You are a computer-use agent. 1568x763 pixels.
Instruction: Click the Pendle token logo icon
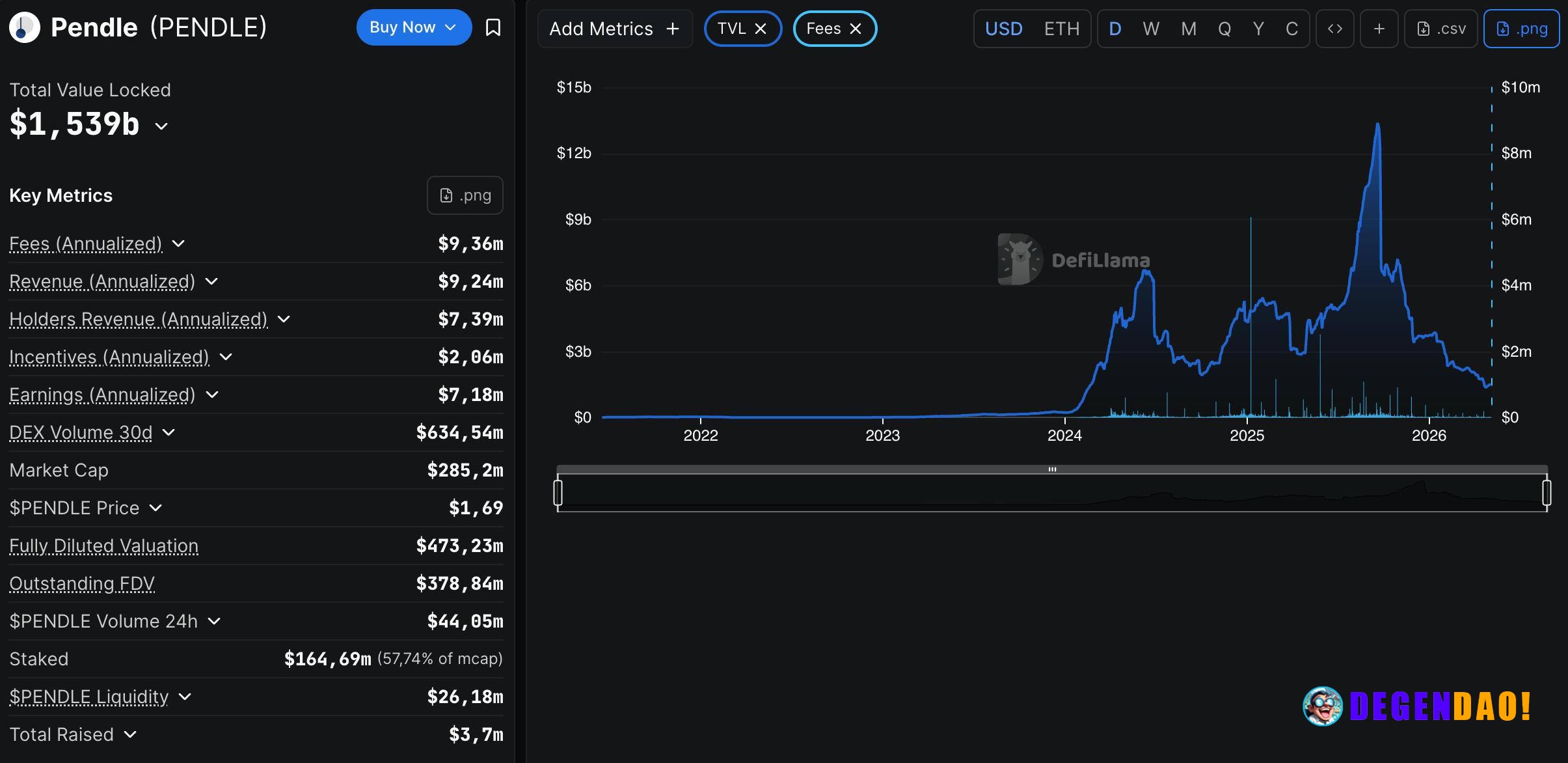25,27
